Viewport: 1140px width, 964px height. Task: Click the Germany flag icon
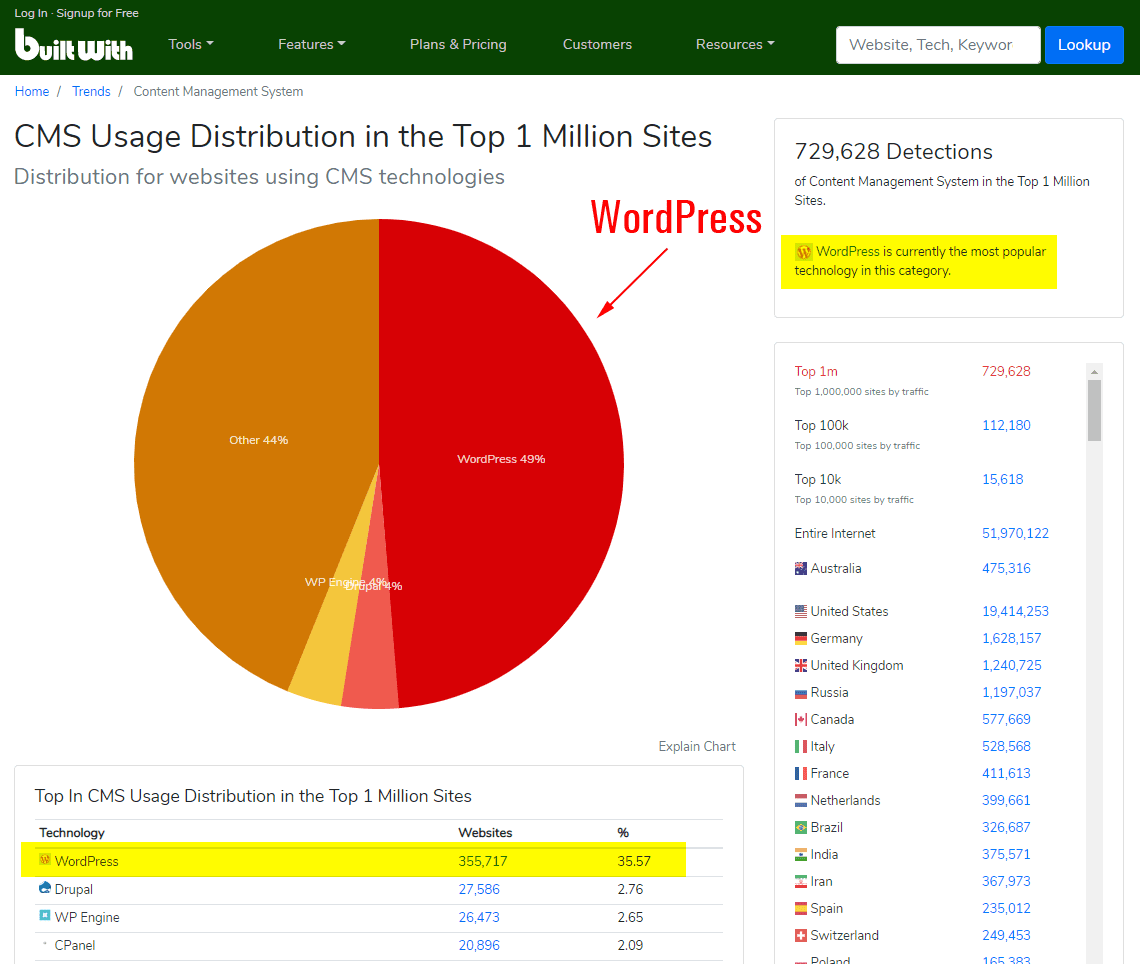[800, 638]
